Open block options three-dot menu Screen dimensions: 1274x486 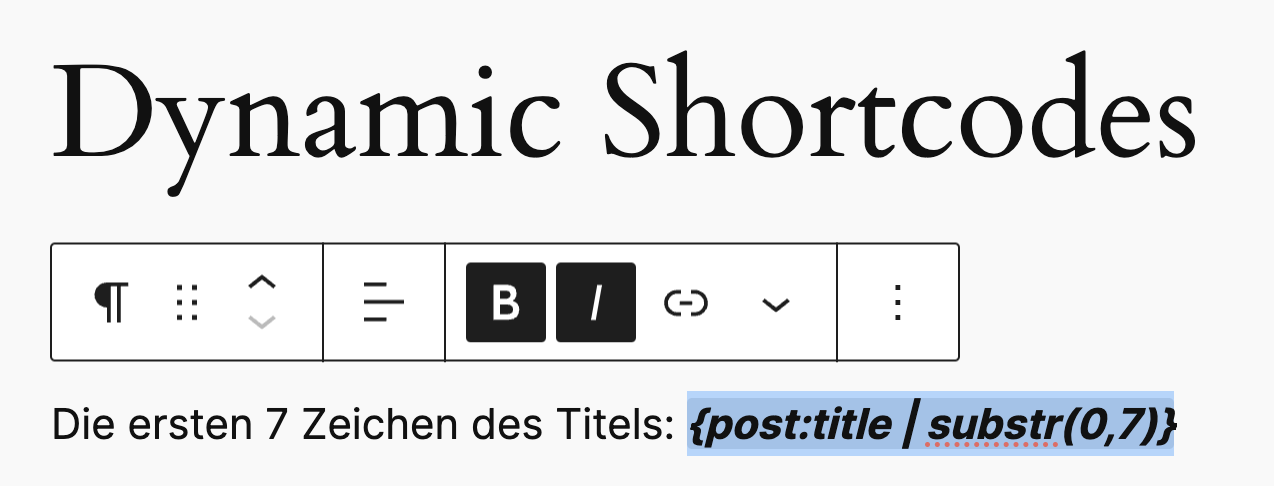pos(898,302)
